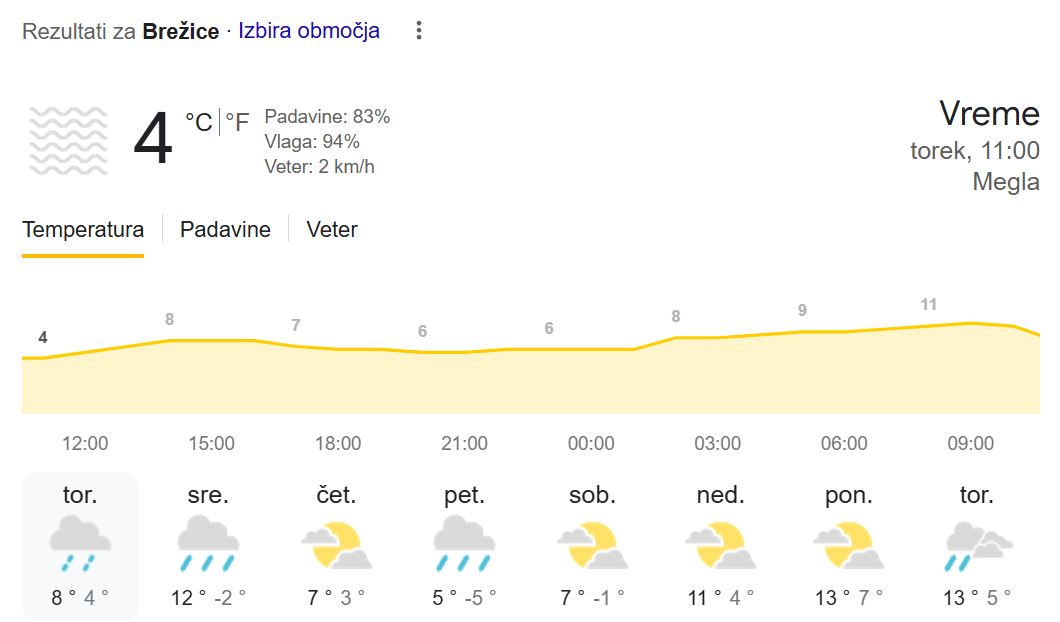
Task: Click the Brežice location label
Action: tap(182, 30)
